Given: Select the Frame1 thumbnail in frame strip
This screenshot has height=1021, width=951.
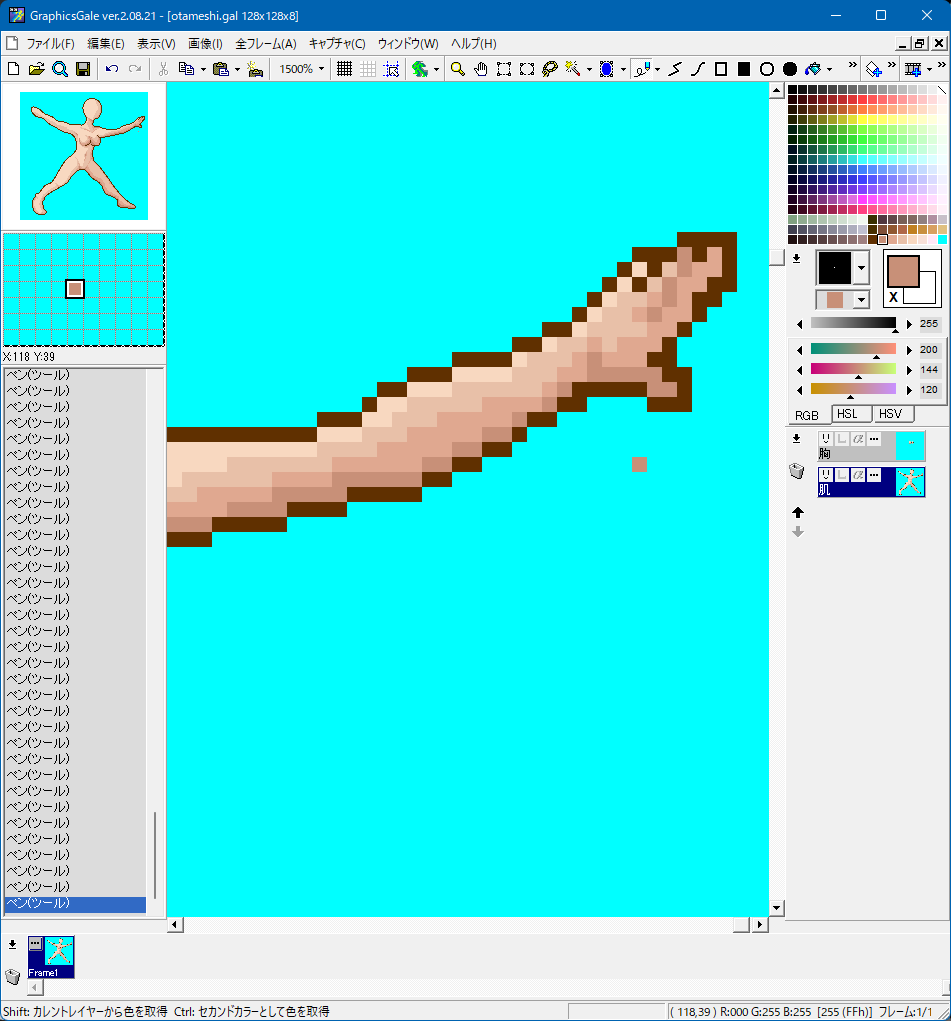Looking at the screenshot, I should (x=51, y=957).
